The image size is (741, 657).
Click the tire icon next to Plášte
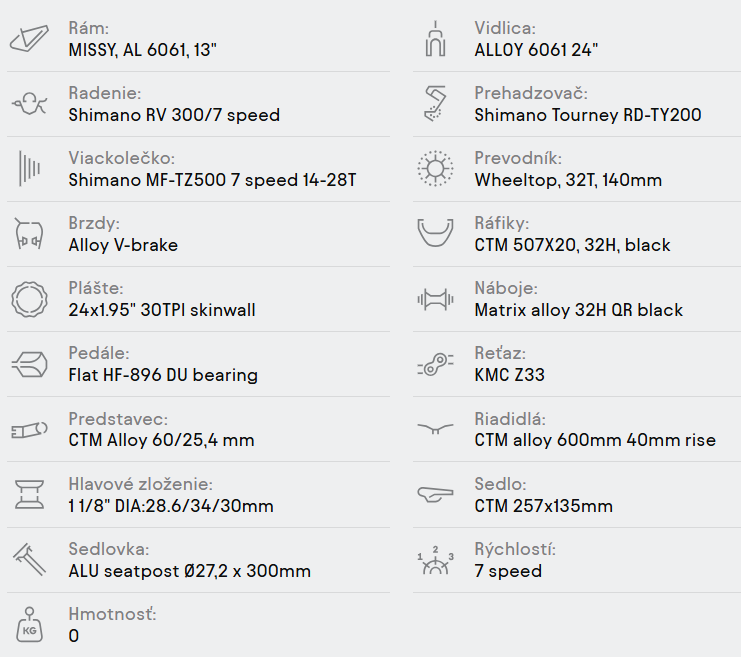pyautogui.click(x=29, y=299)
